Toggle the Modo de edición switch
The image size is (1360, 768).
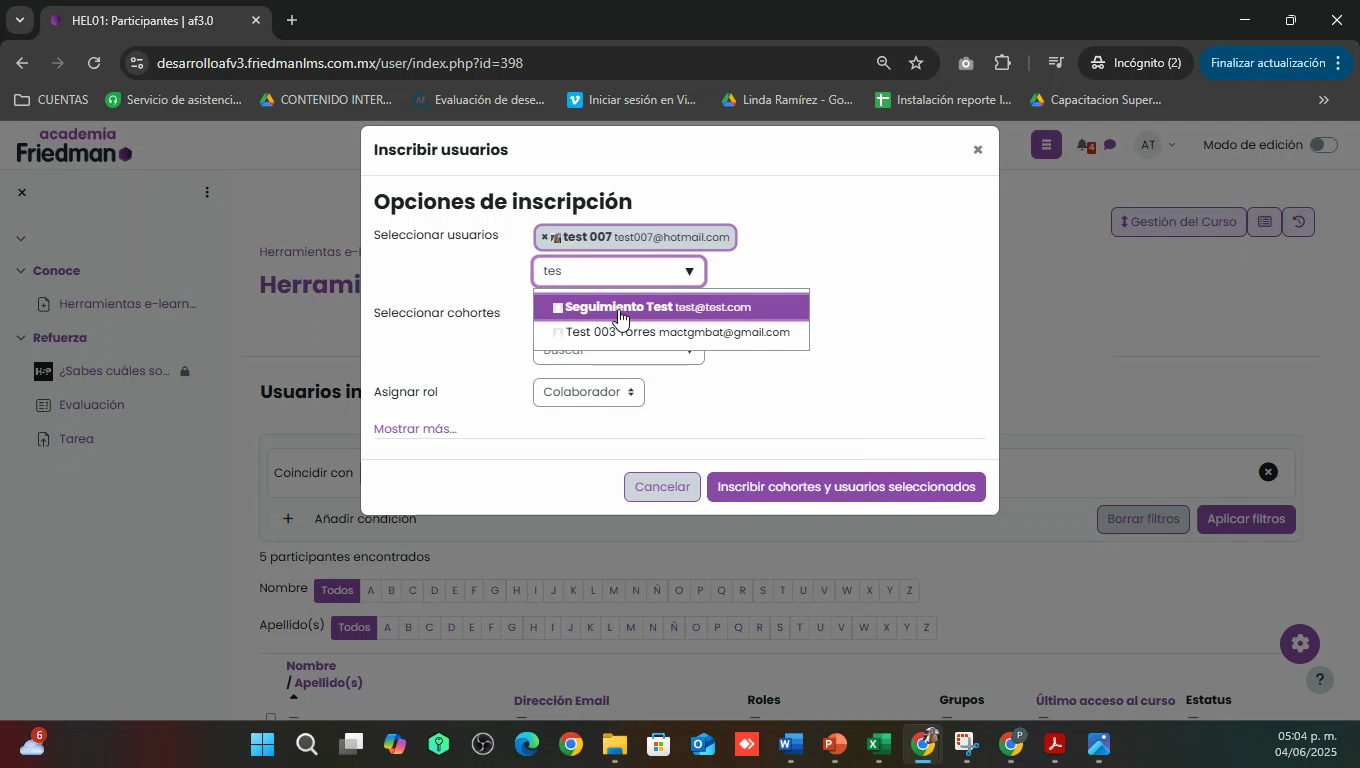[1323, 145]
